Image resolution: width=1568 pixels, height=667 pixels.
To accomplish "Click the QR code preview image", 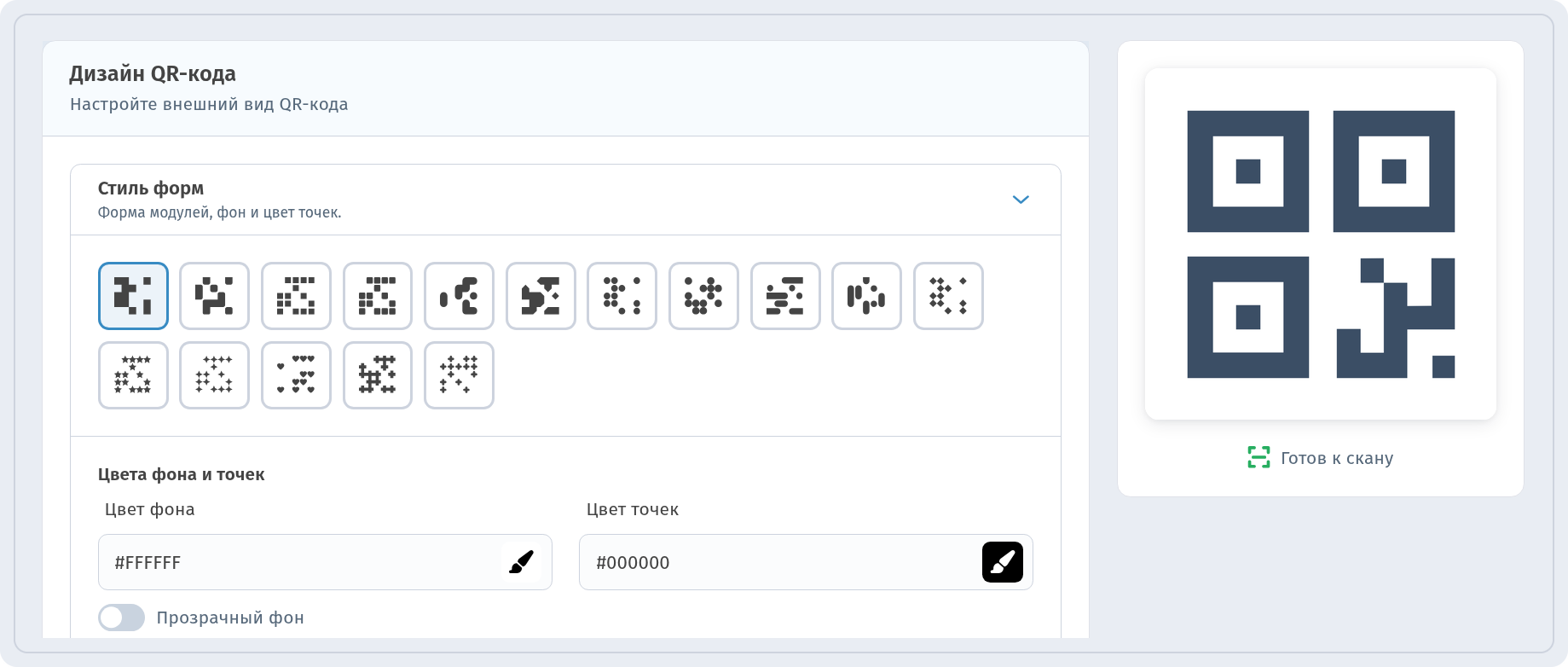I will (1321, 244).
